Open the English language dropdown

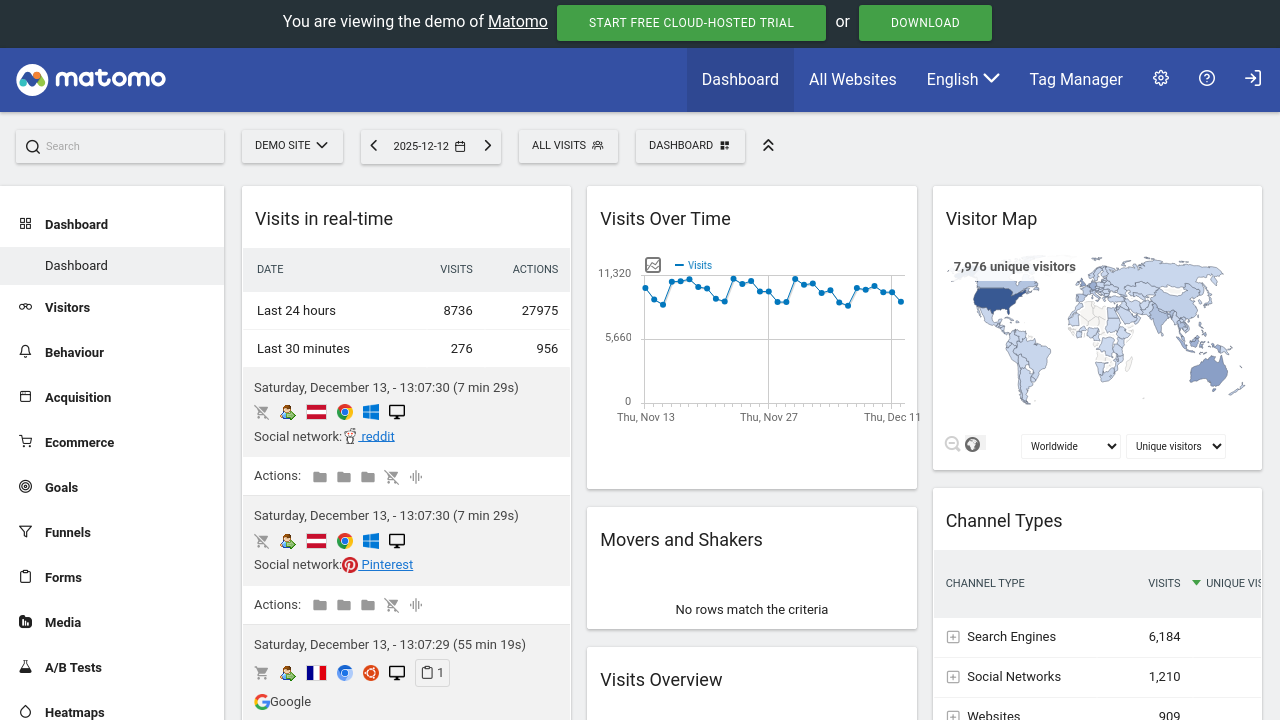(962, 79)
